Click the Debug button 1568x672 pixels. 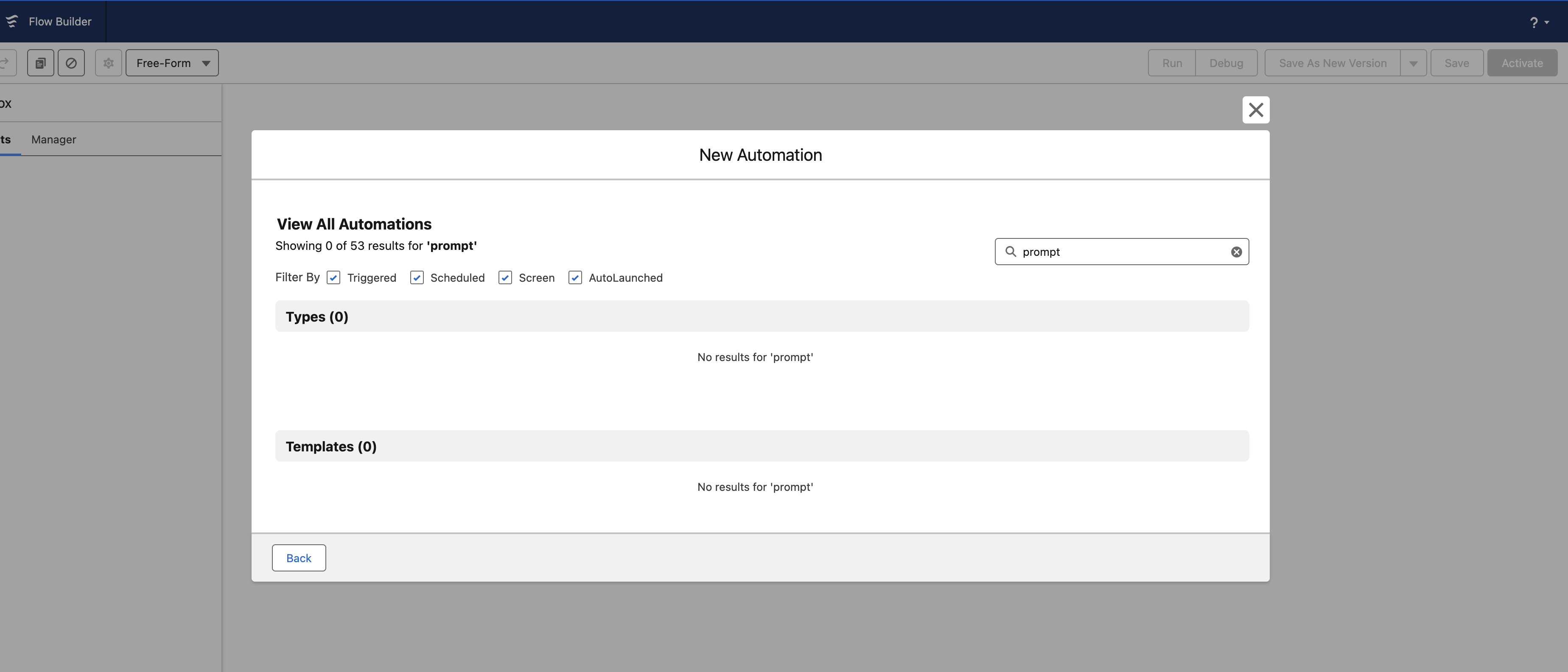(1226, 63)
